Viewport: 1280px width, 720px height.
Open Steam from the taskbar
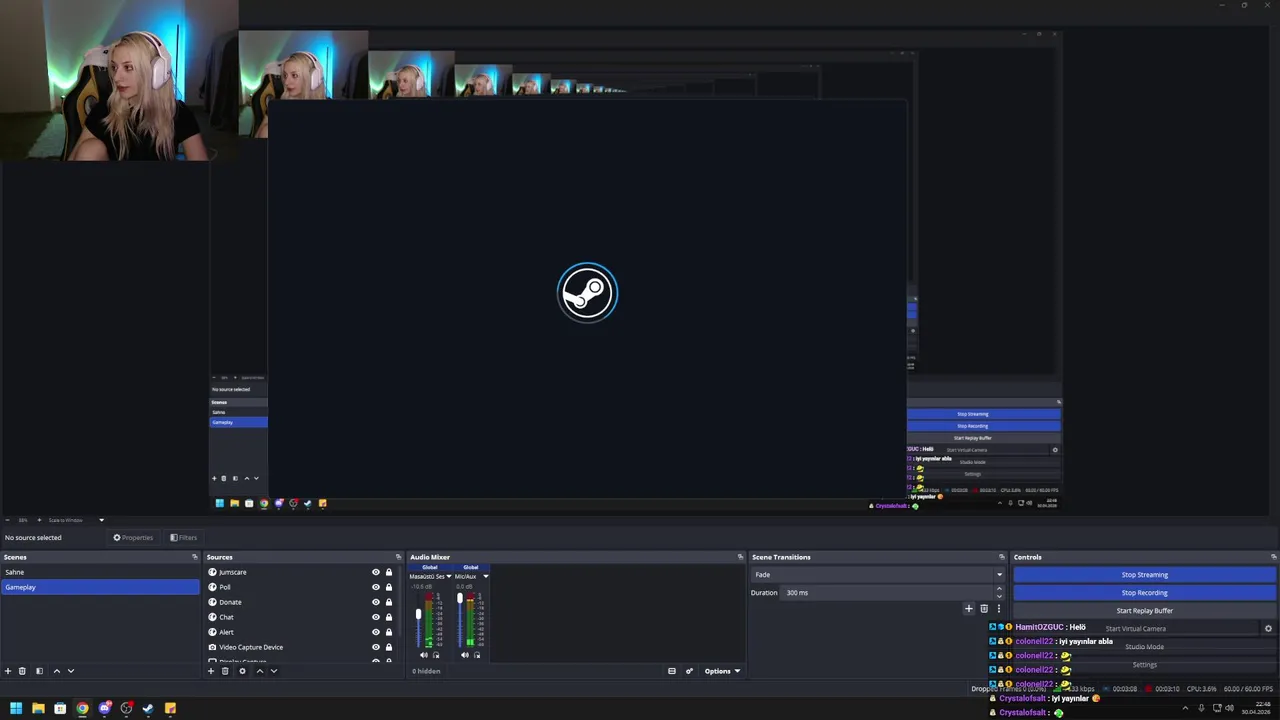pos(148,708)
